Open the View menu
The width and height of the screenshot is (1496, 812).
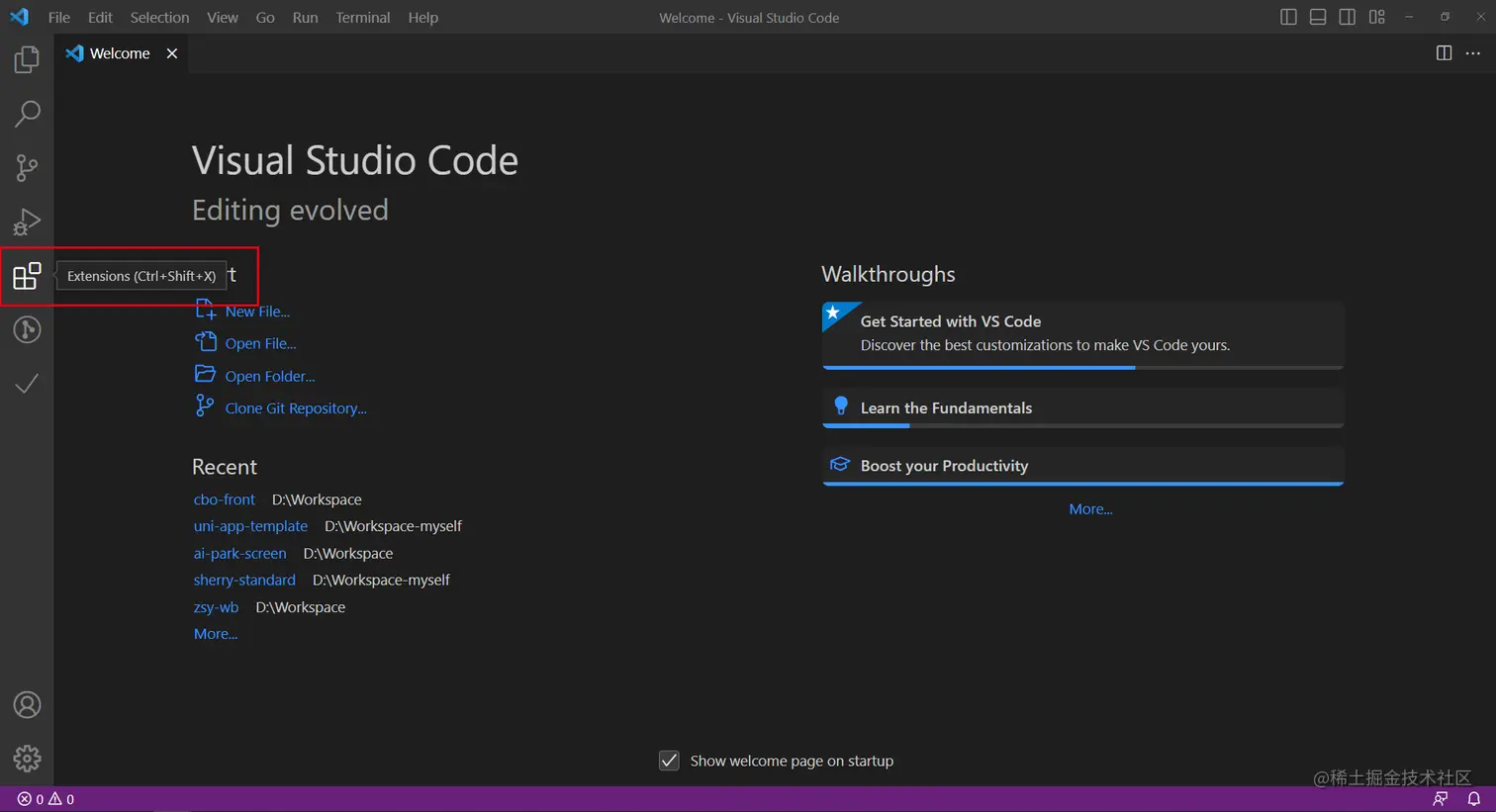point(223,17)
